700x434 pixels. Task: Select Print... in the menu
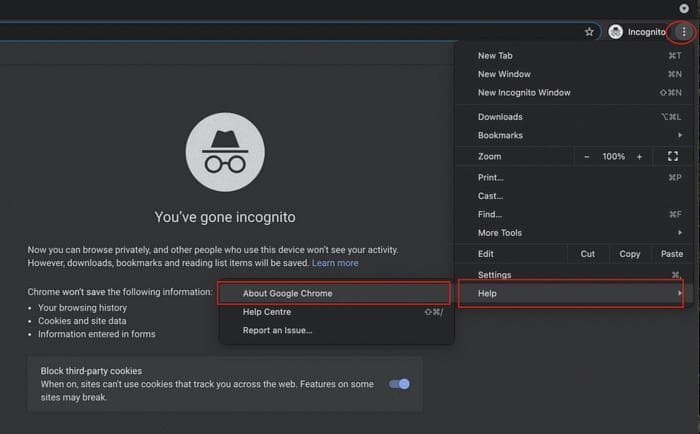click(x=575, y=178)
